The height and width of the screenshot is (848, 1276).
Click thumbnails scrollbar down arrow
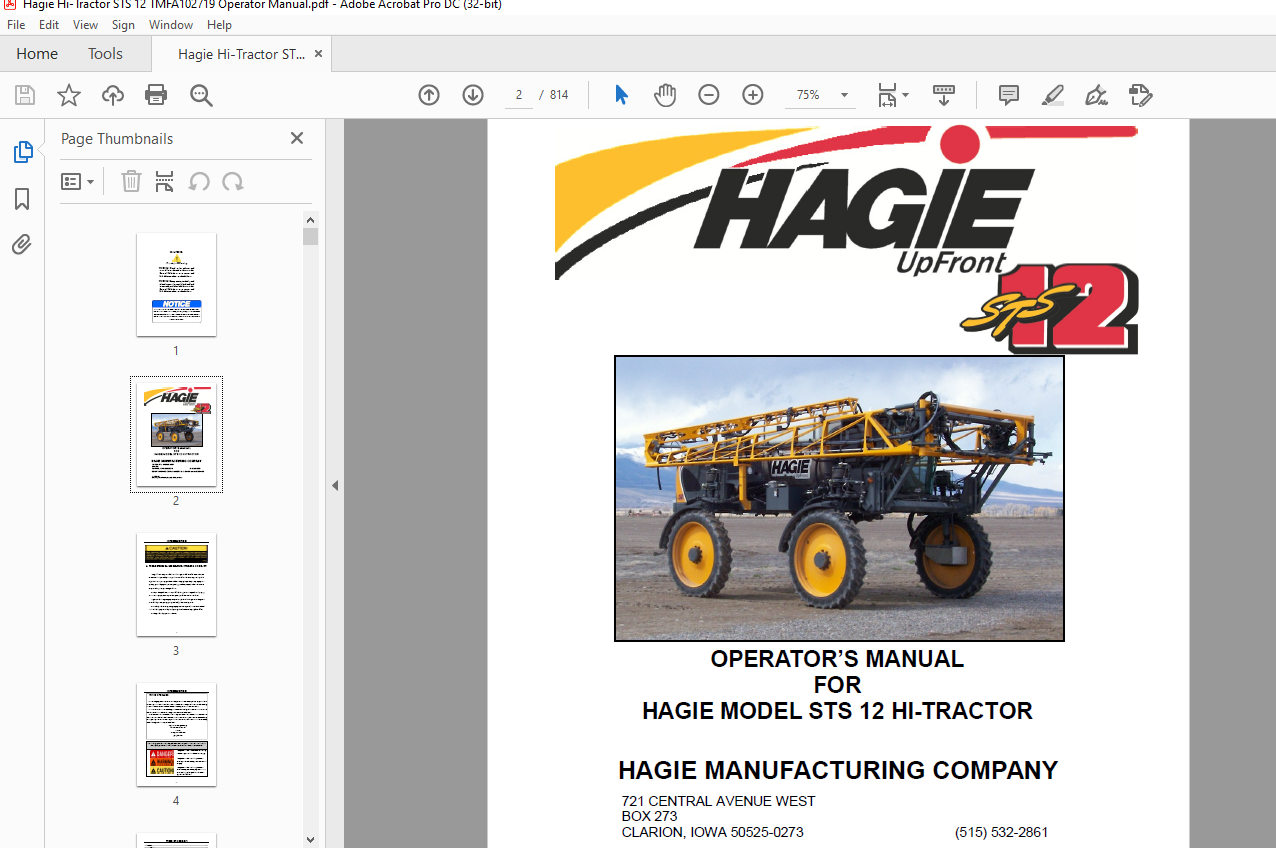(x=310, y=840)
